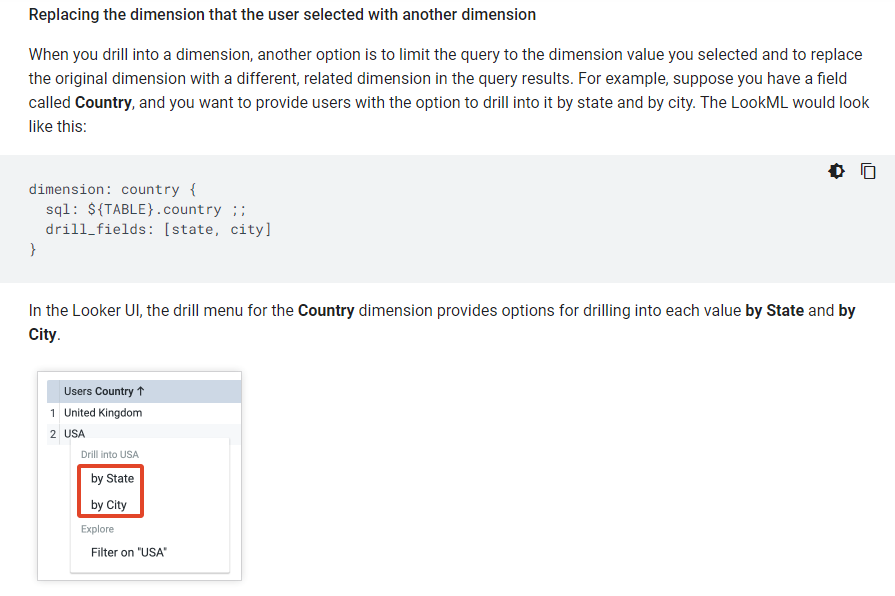Choose Filter on "USA" entry
This screenshot has width=895, height=596.
(129, 552)
